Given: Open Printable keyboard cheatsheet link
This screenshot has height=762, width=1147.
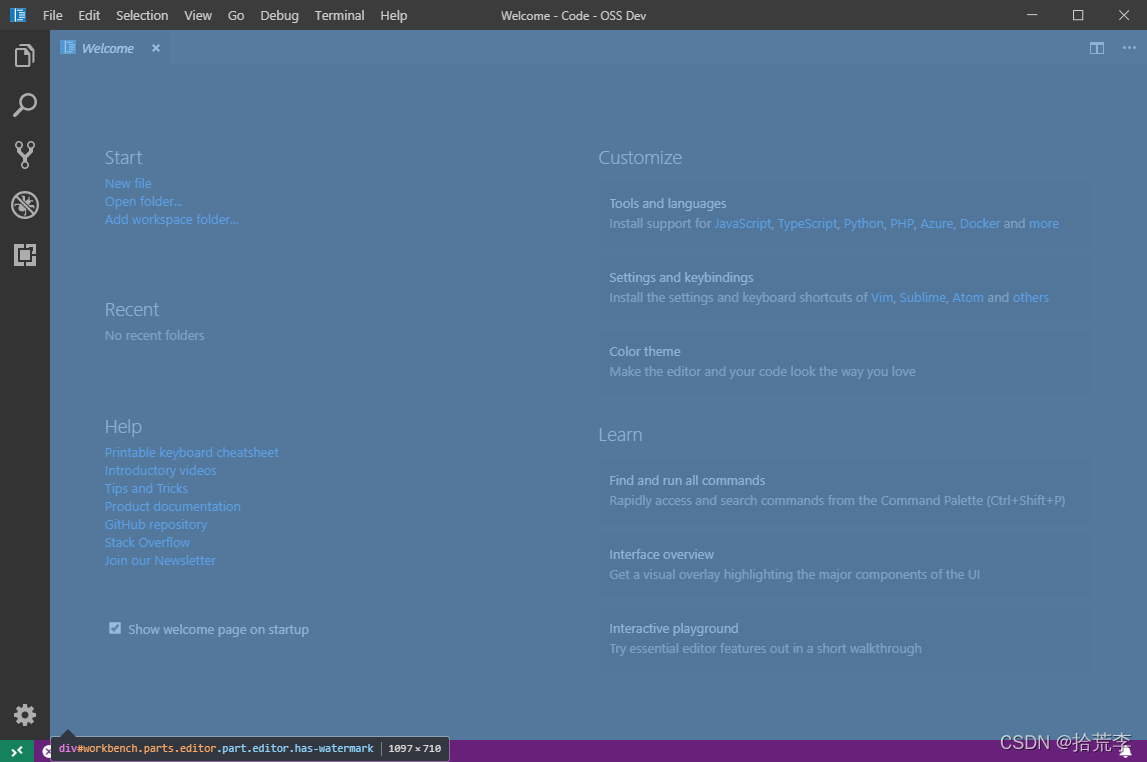Looking at the screenshot, I should click(192, 453).
